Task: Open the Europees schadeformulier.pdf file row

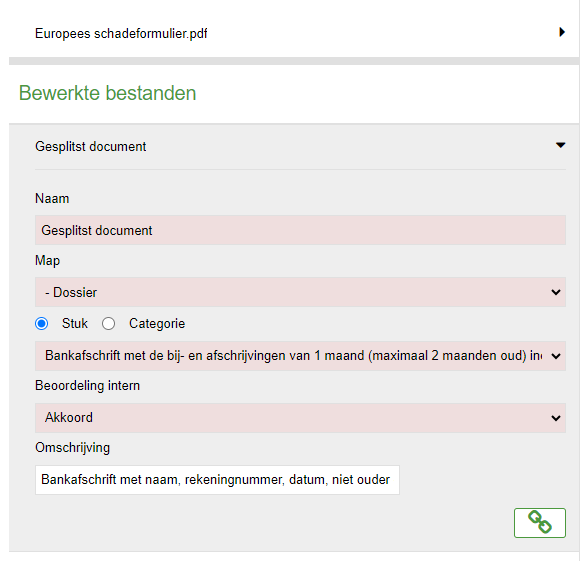Action: (x=294, y=33)
